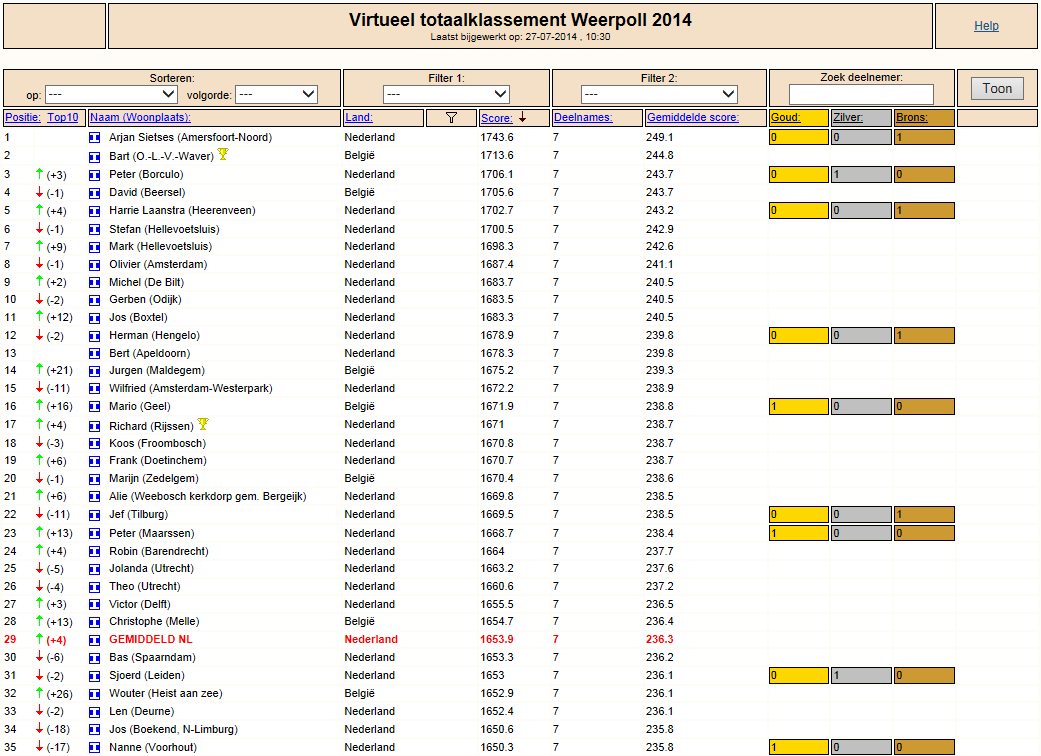Click the down arrow next to Score header
This screenshot has width=1041, height=756.
522,117
